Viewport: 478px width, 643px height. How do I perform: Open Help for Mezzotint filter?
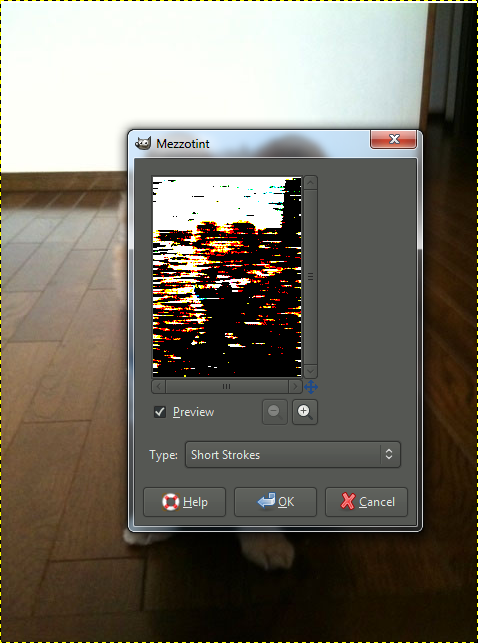184,502
